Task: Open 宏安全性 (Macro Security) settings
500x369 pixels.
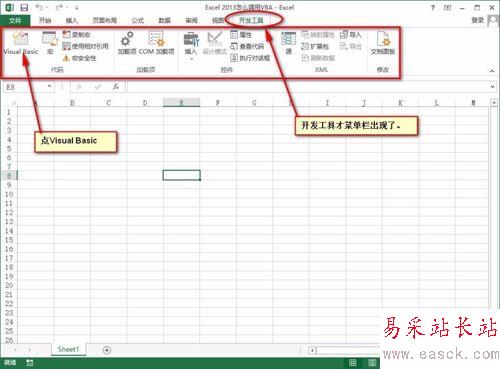Action: coord(79,58)
